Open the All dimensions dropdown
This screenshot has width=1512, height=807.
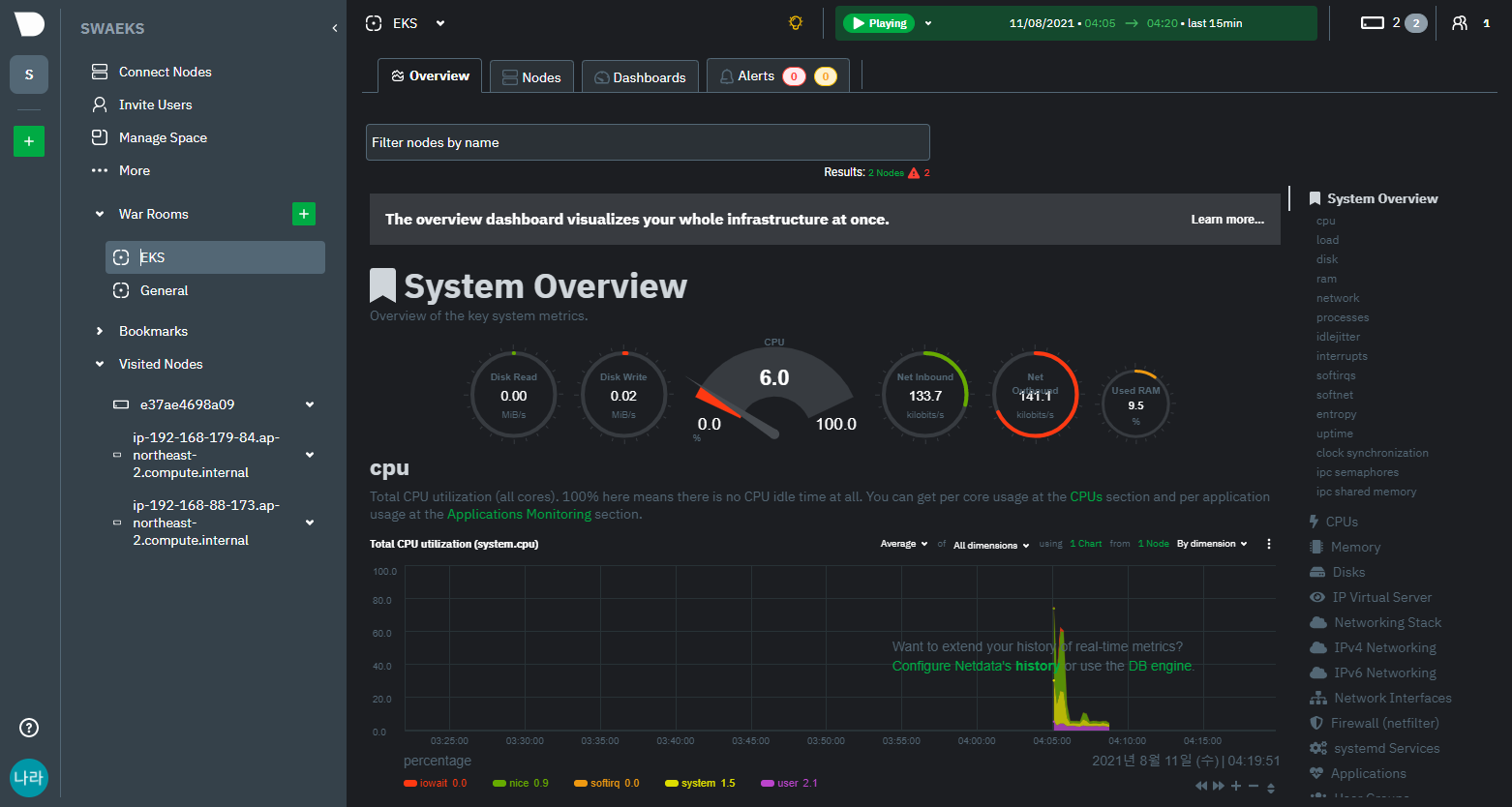point(991,545)
